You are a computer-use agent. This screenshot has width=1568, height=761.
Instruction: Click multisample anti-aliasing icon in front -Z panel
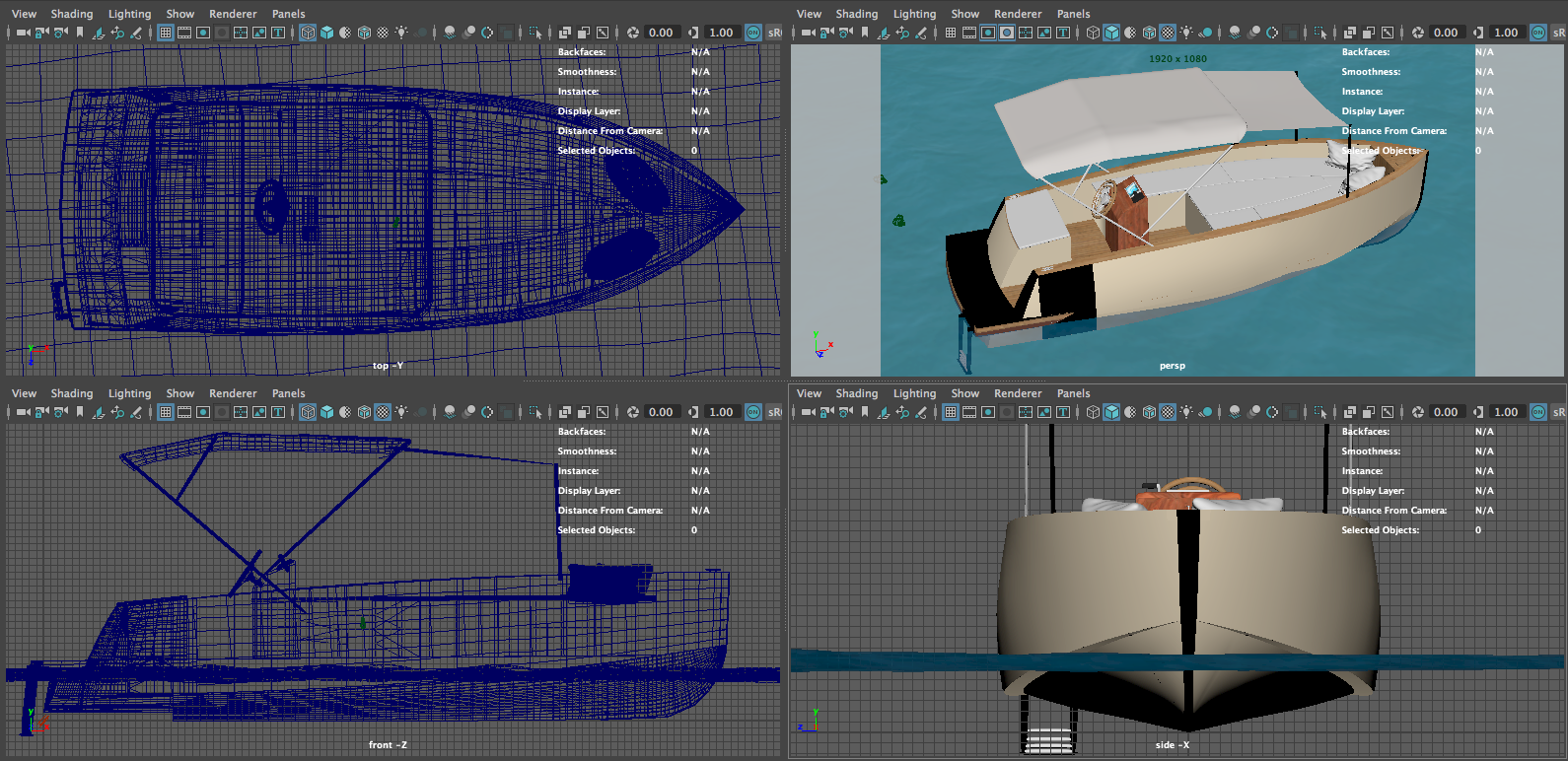[487, 412]
